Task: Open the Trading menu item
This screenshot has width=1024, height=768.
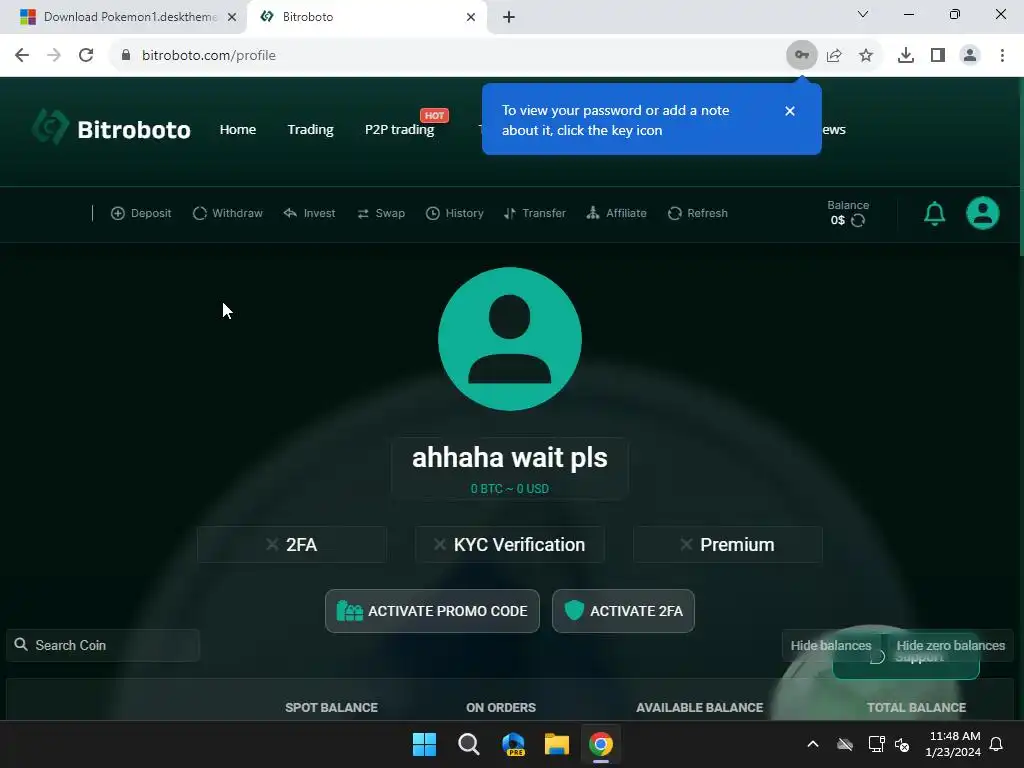Action: pos(310,129)
